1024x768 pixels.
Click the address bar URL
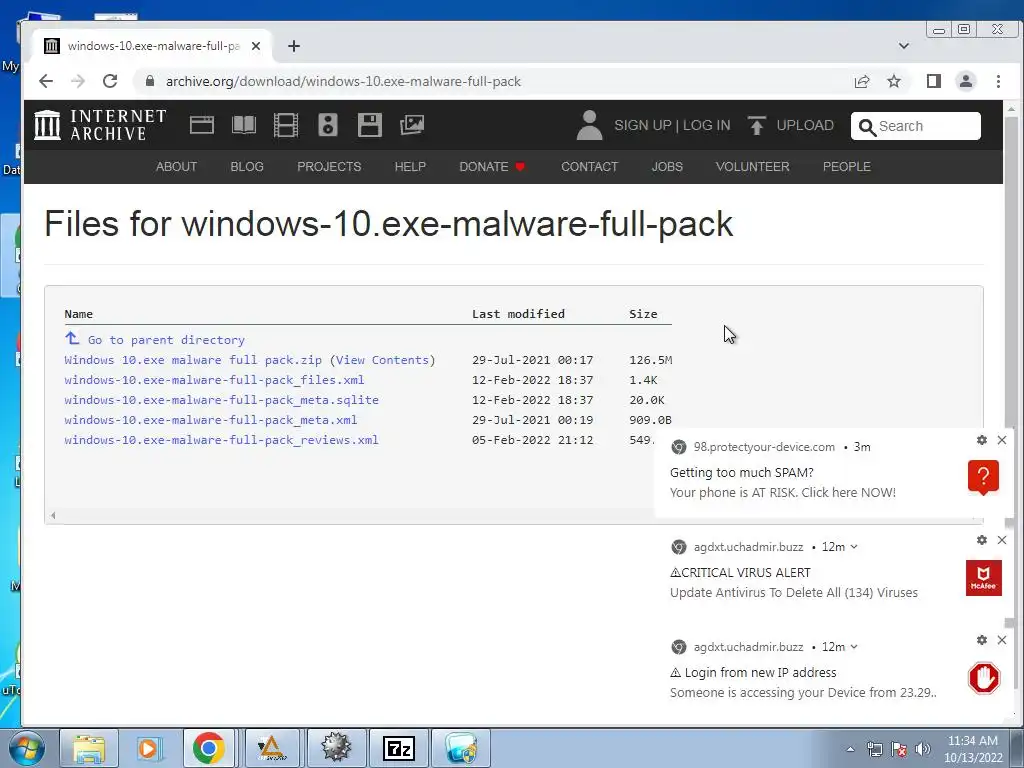pyautogui.click(x=344, y=82)
